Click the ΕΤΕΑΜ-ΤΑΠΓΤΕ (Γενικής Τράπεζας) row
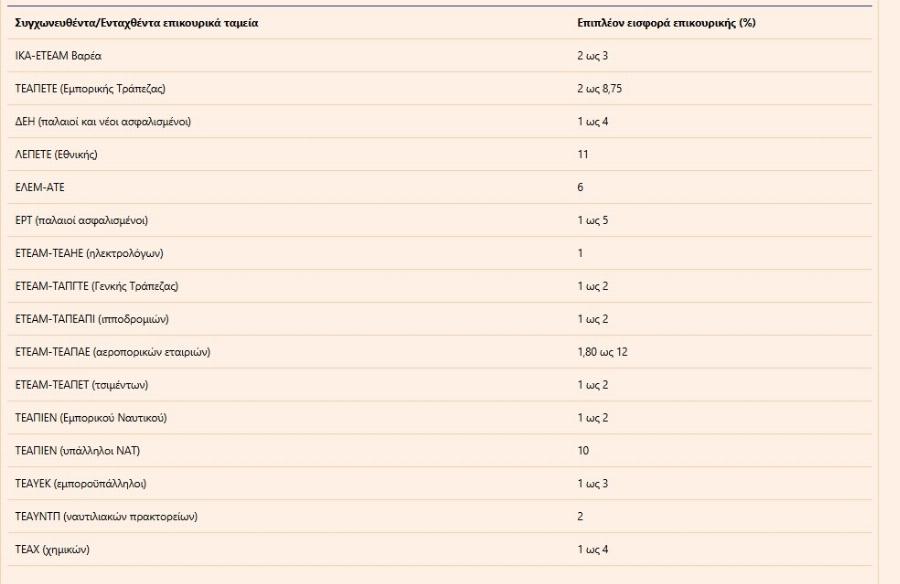 click(x=97, y=286)
